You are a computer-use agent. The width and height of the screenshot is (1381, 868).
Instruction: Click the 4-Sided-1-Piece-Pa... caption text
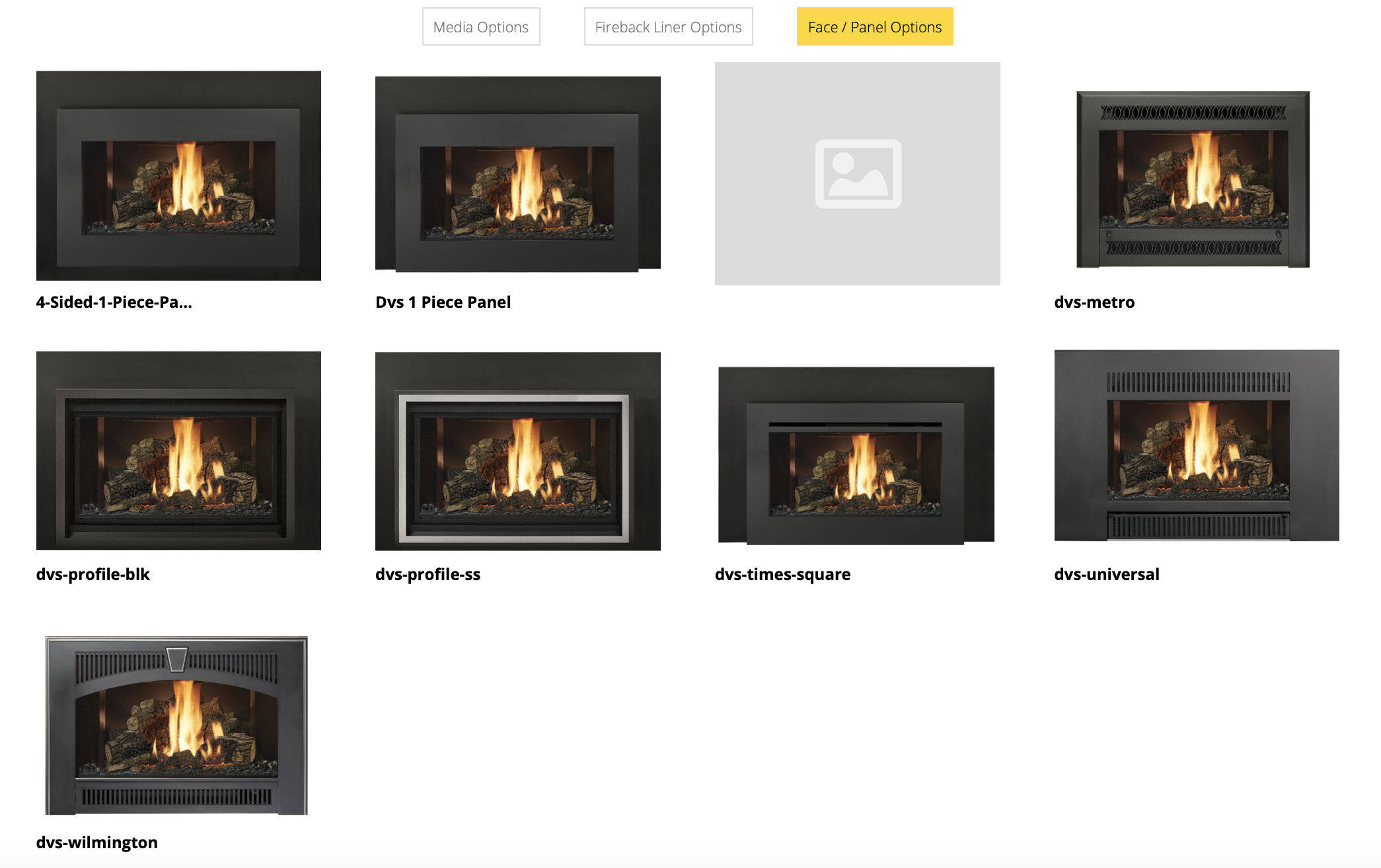[x=114, y=302]
